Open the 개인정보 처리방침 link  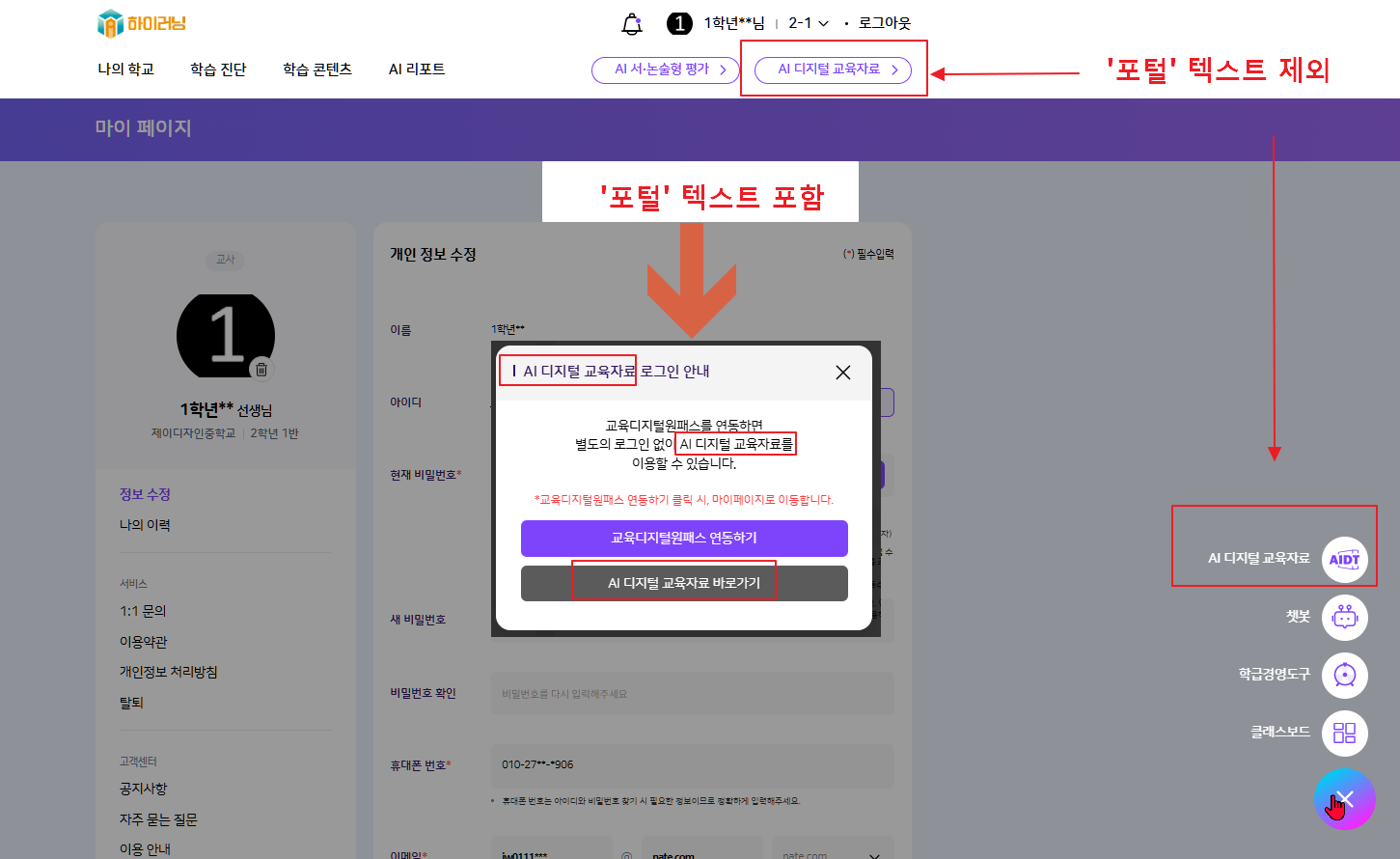(169, 672)
